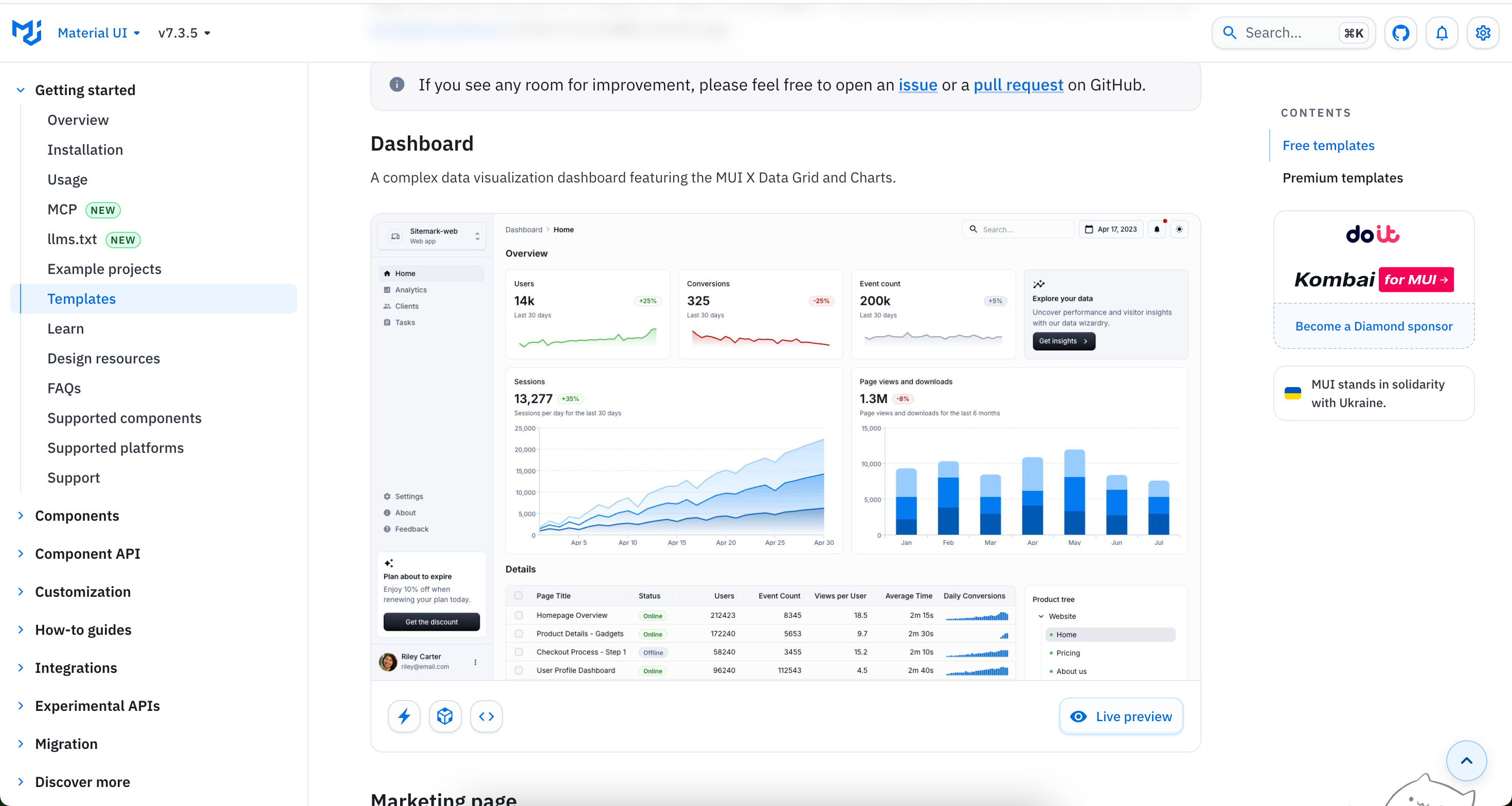The image size is (1512, 806).
Task: Open the GitHub repository icon
Action: 1400,33
